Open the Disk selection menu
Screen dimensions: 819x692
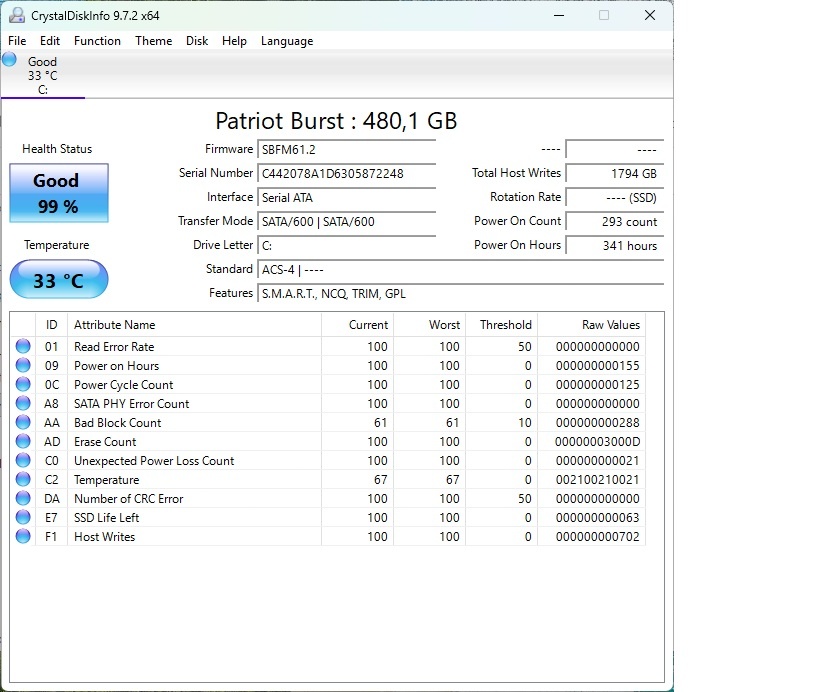[x=197, y=41]
